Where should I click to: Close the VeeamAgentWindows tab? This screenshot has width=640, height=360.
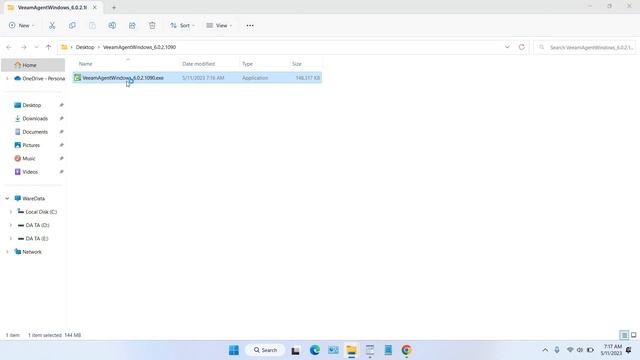pos(95,7)
